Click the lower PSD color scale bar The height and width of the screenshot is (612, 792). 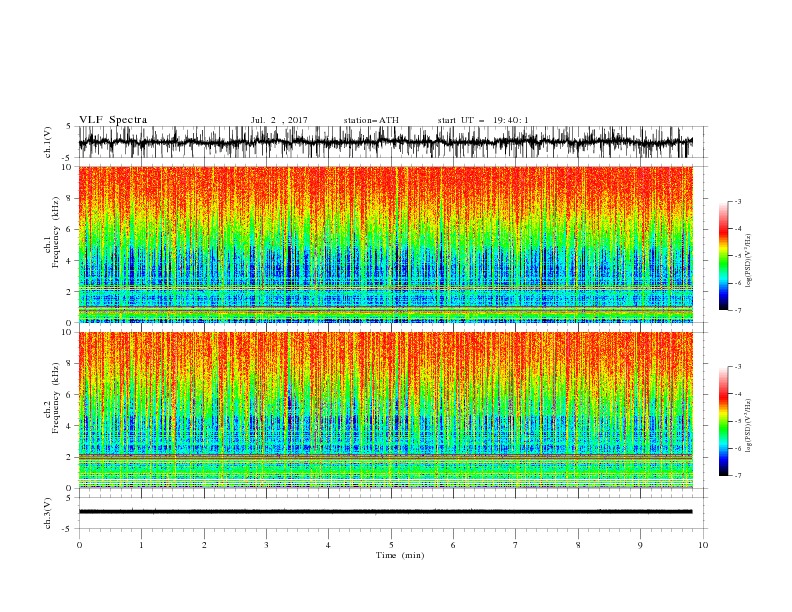[x=723, y=421]
